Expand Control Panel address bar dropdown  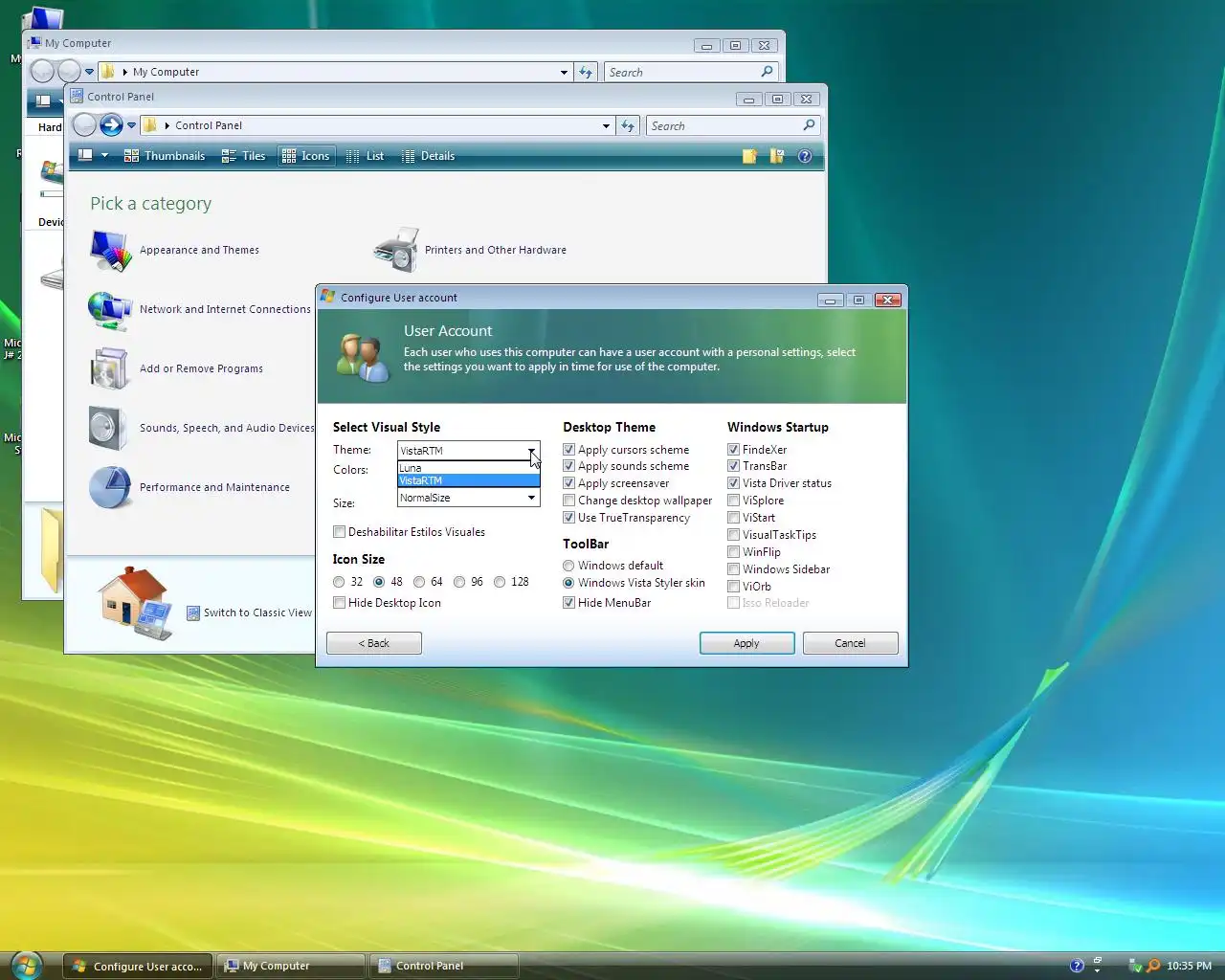606,125
